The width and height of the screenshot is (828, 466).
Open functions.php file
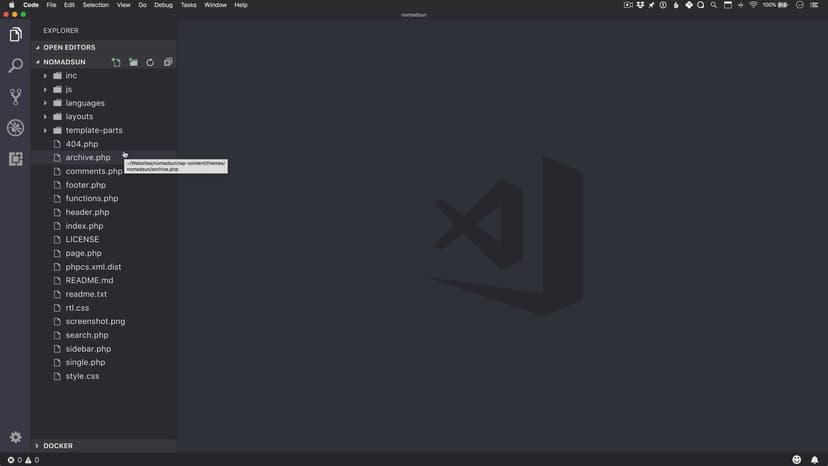pyautogui.click(x=92, y=199)
